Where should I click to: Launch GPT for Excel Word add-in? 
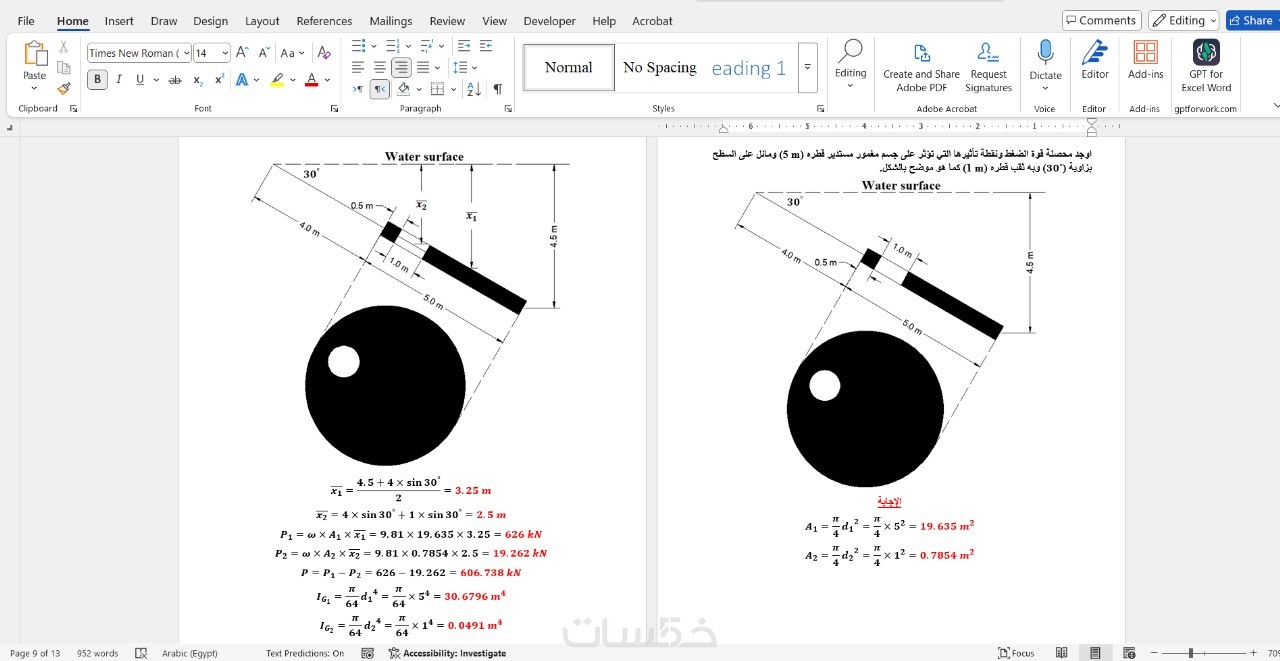click(x=1206, y=66)
